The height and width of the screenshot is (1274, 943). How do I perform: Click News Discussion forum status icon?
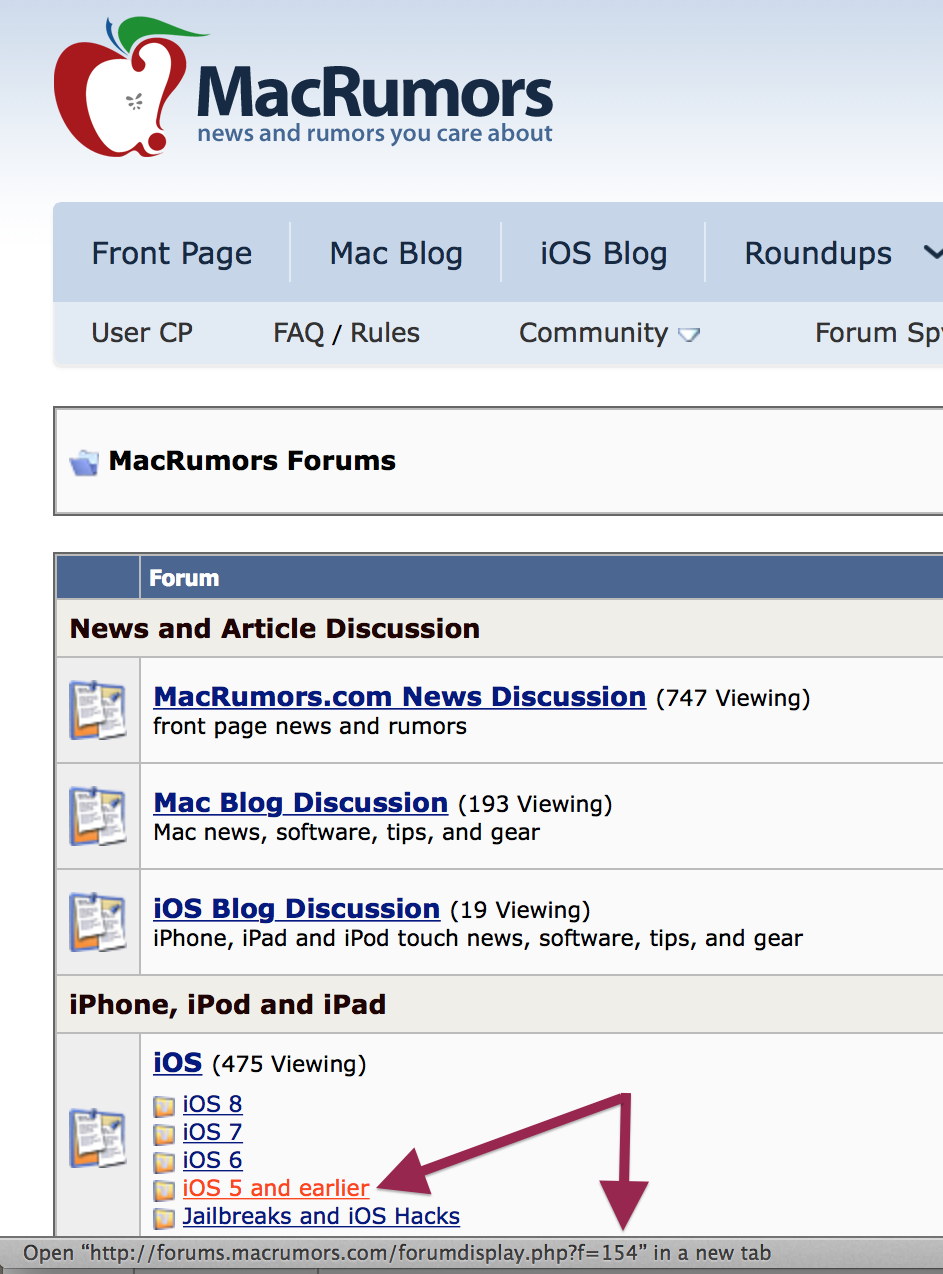[x=97, y=710]
